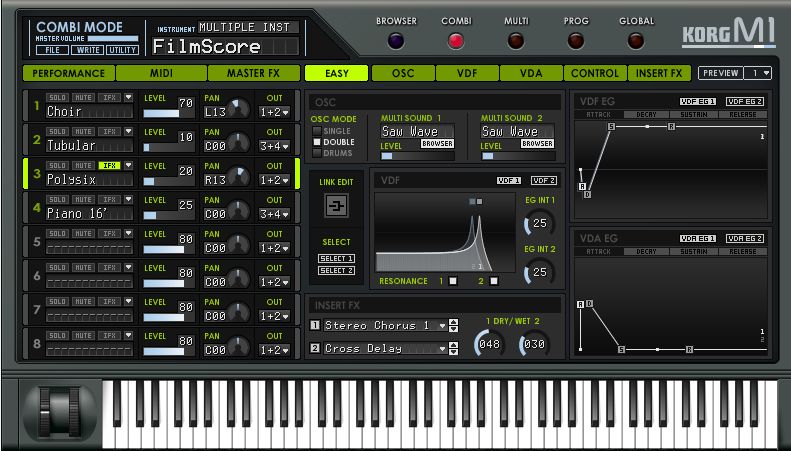The height and width of the screenshot is (451, 791).
Task: Click the GLOBAL mode LED button
Action: pos(636,41)
